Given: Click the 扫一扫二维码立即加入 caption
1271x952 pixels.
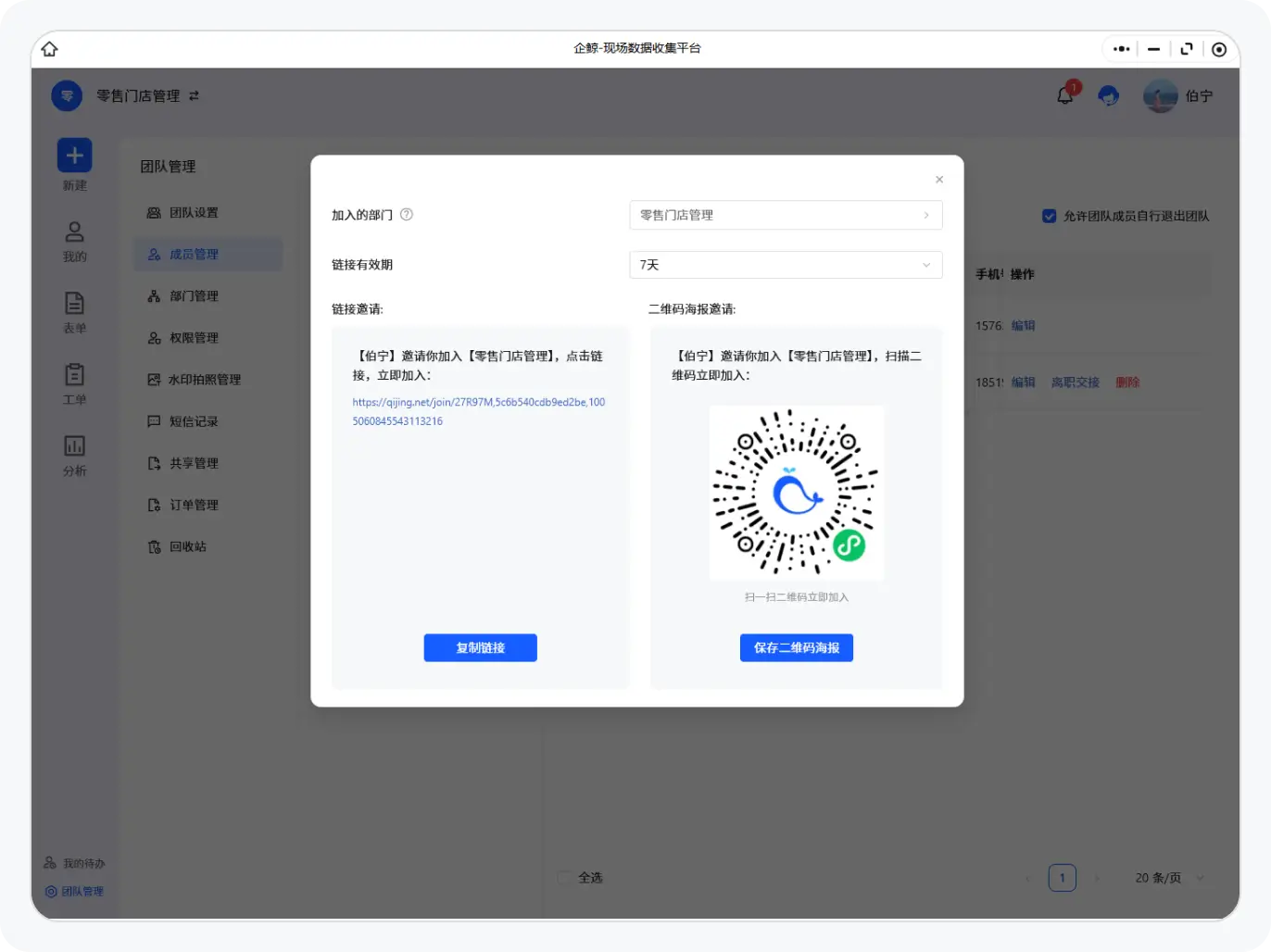Looking at the screenshot, I should point(797,597).
